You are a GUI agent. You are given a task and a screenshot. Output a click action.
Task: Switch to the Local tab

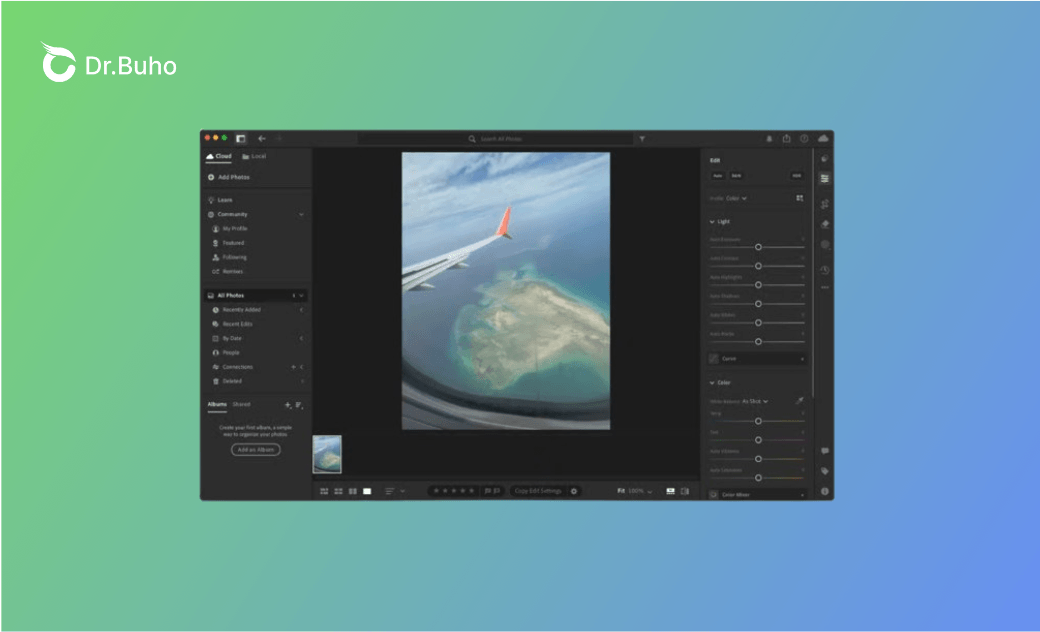coord(254,157)
